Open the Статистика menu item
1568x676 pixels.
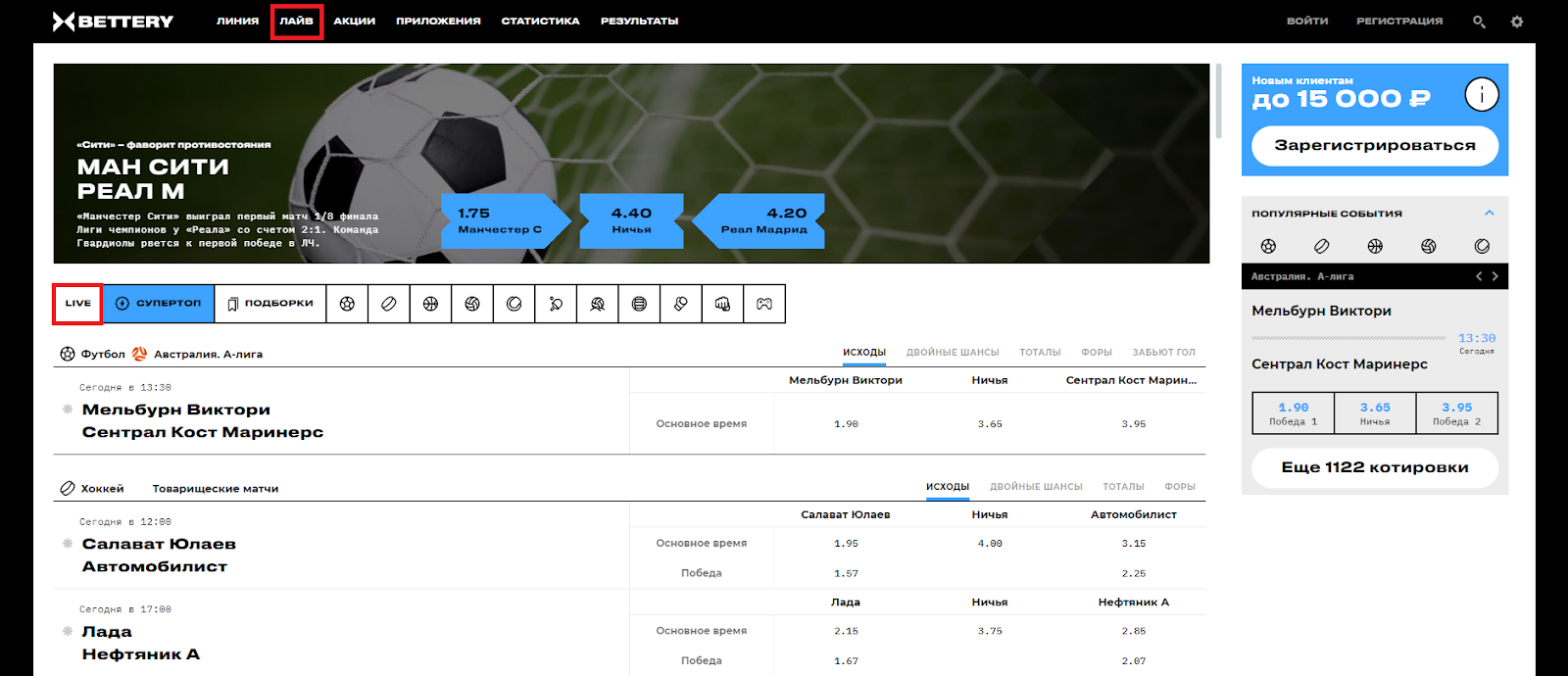coord(540,21)
